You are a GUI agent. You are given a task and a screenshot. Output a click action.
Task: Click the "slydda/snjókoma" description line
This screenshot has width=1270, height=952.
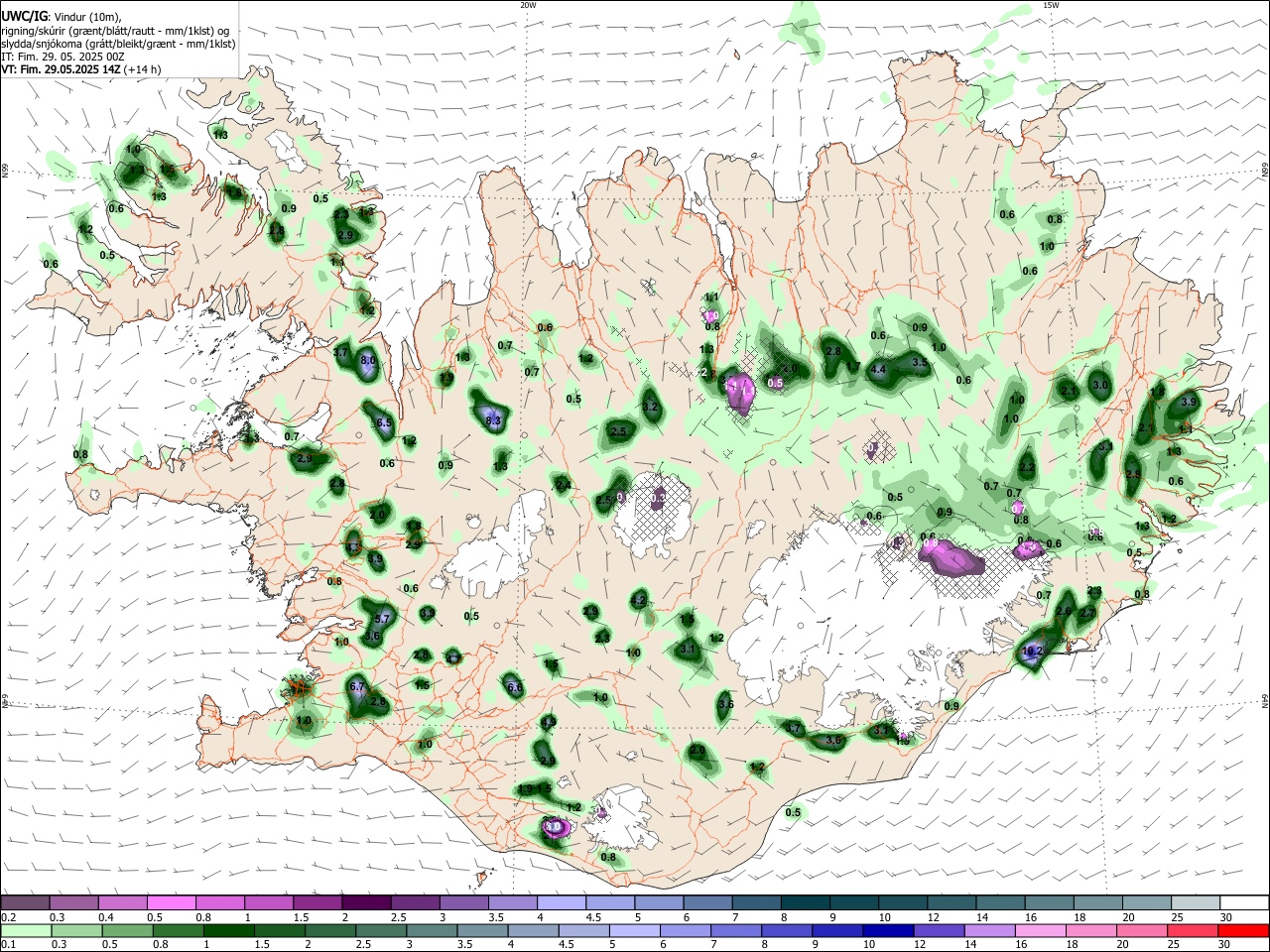tap(118, 44)
